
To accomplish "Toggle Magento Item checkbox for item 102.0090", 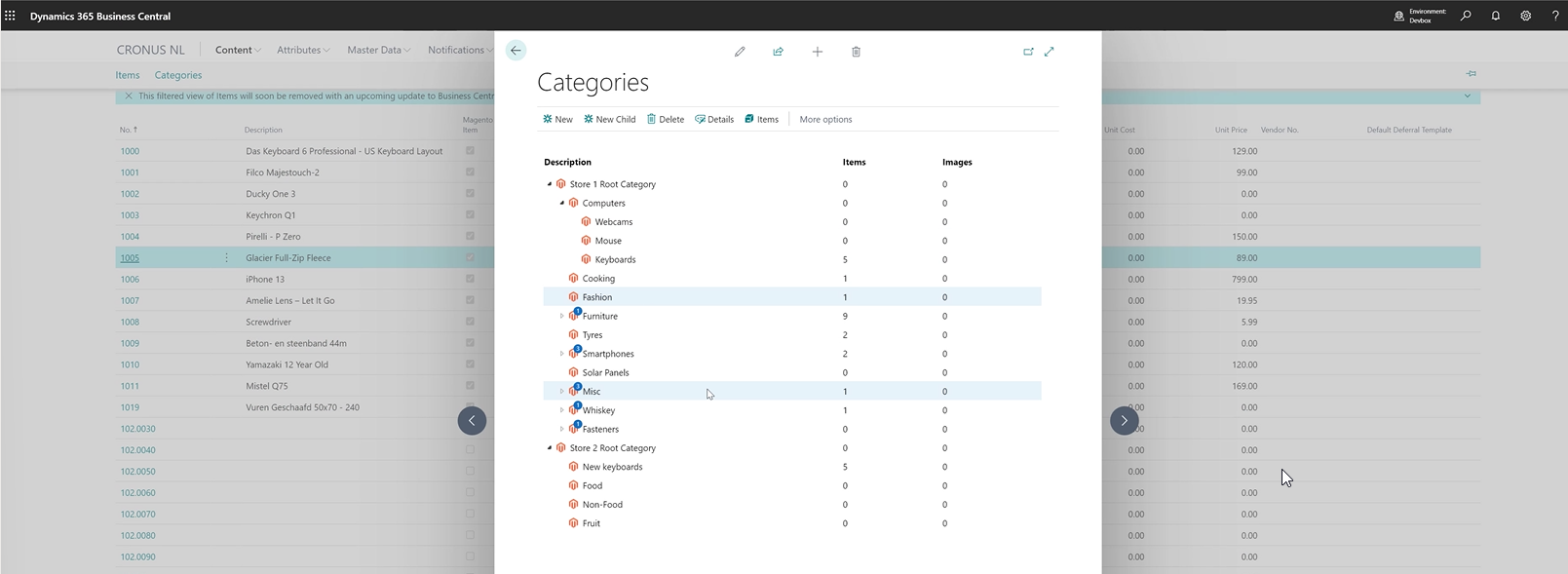I will pyautogui.click(x=470, y=556).
